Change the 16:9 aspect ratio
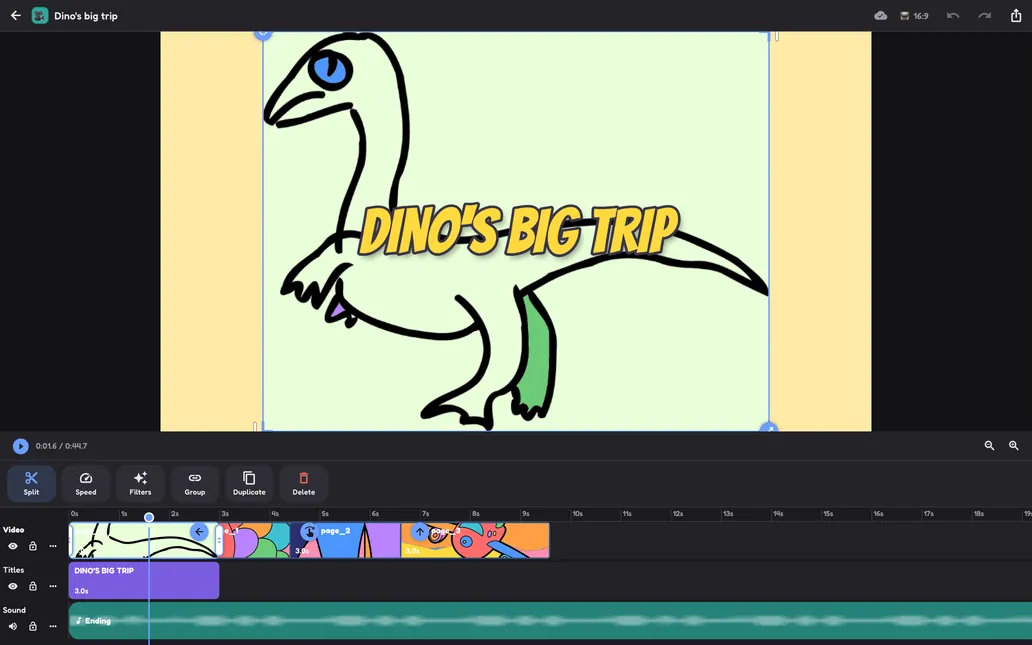1032x645 pixels. click(914, 16)
